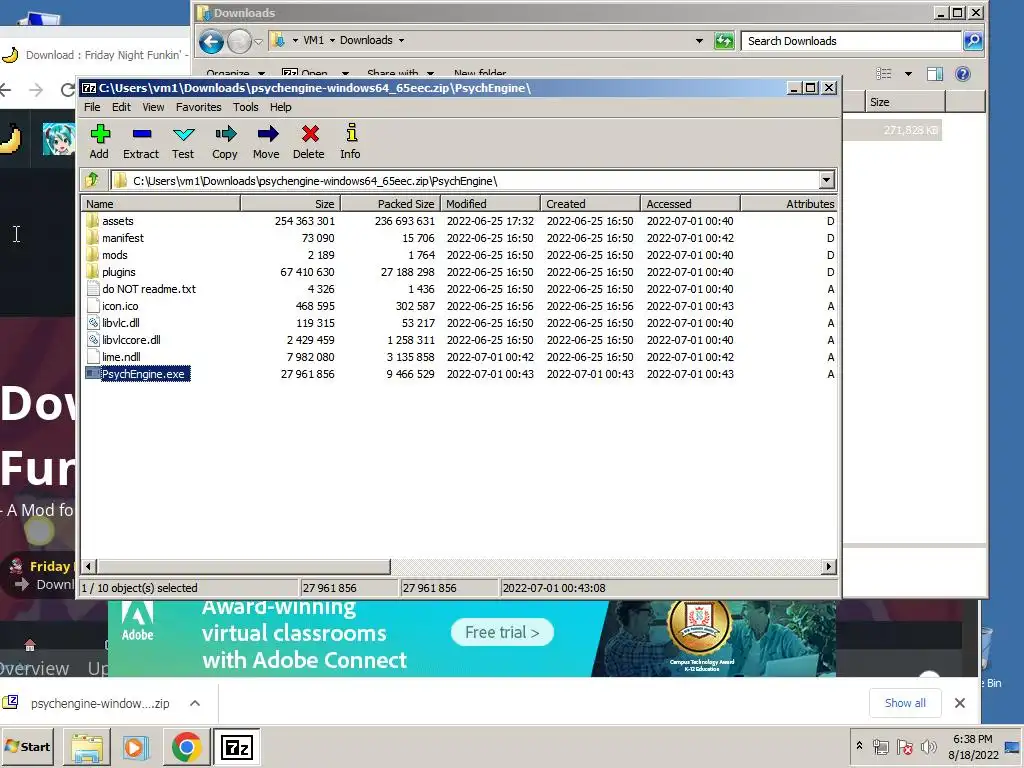Click the horizontal scrollbar left arrow
Image resolution: width=1024 pixels, height=768 pixels.
pos(89,566)
